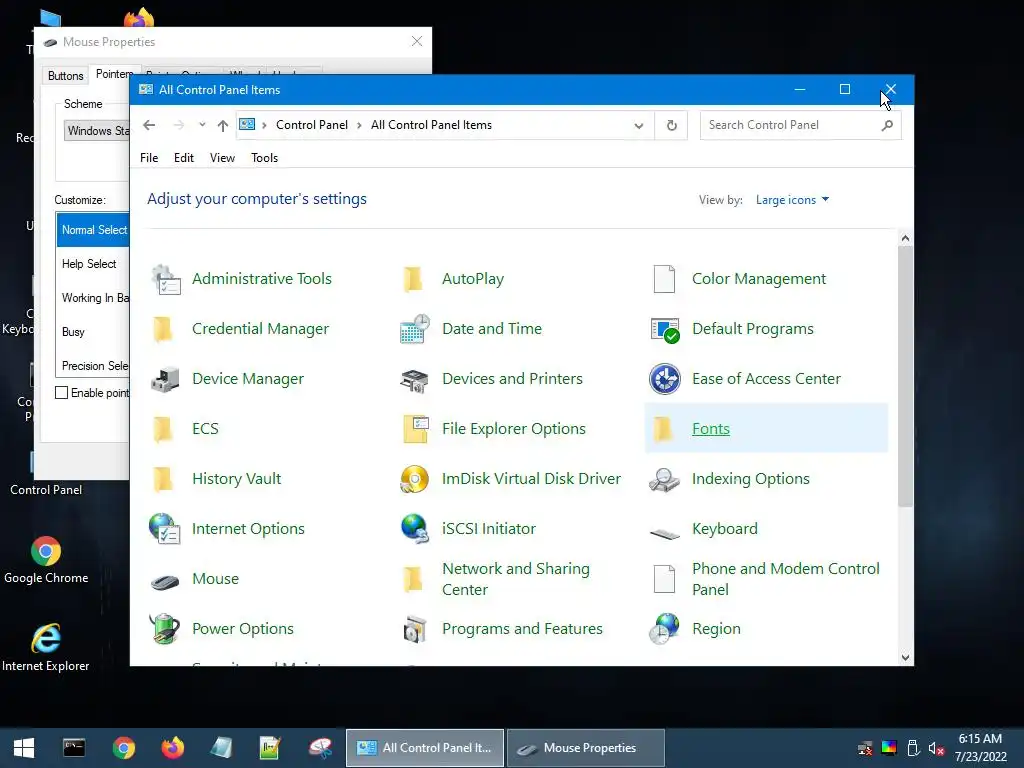Select Pointers tab in Mouse Properties
Screen dimensions: 1024x768
pos(114,74)
